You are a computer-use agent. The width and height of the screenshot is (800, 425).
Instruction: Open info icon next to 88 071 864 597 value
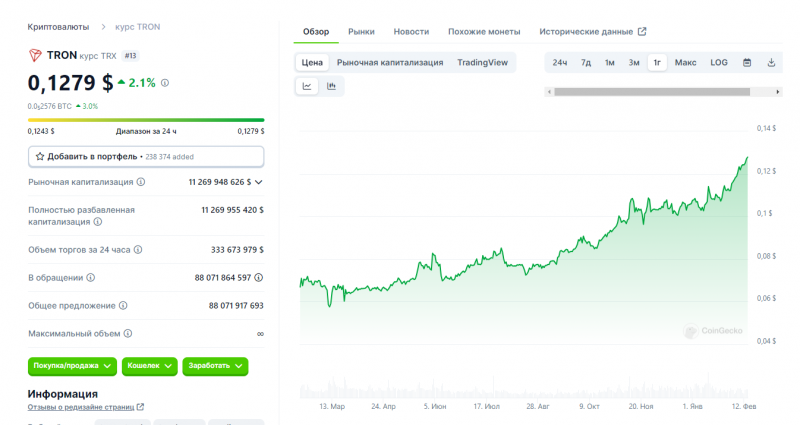tap(259, 278)
